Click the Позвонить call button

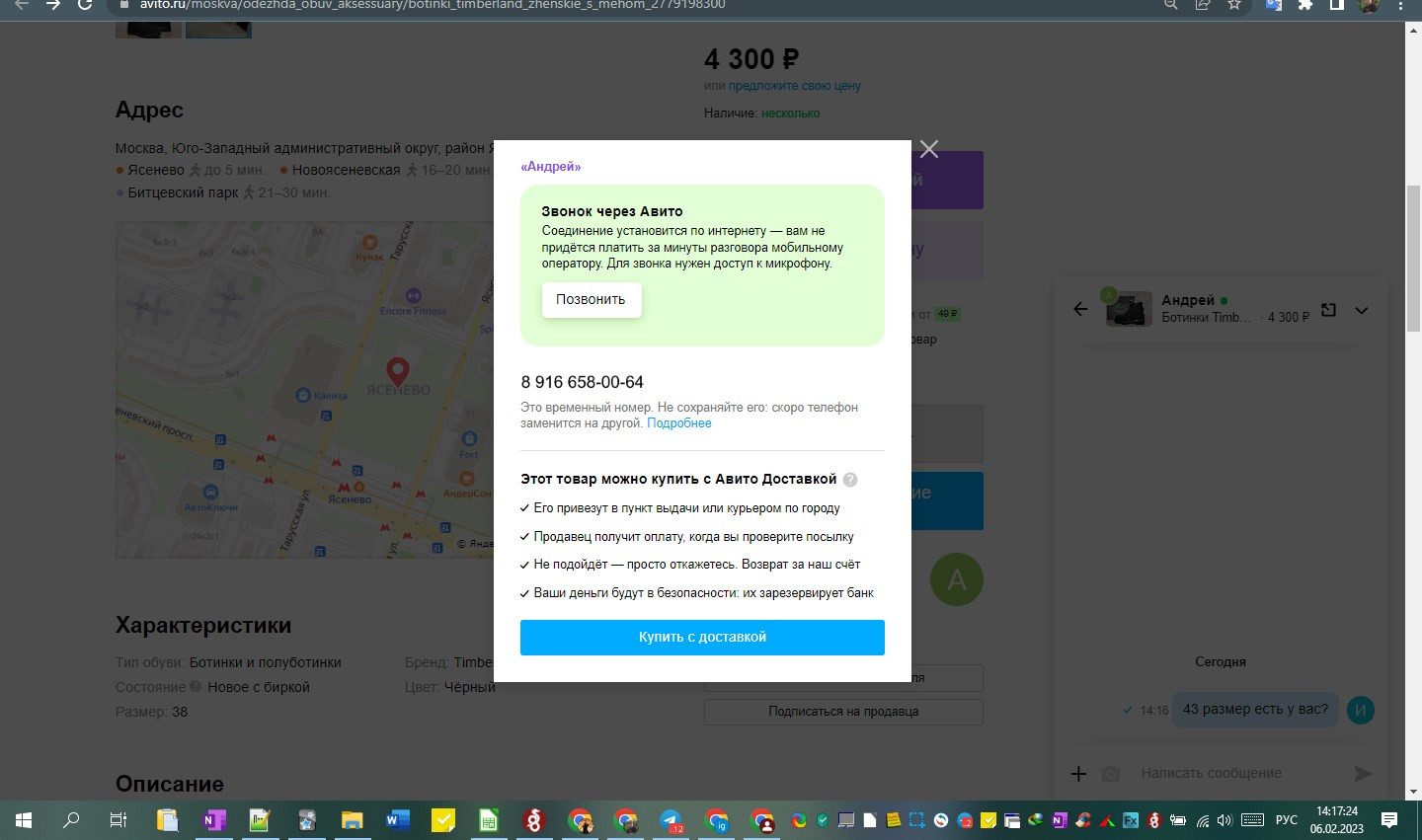pos(591,300)
